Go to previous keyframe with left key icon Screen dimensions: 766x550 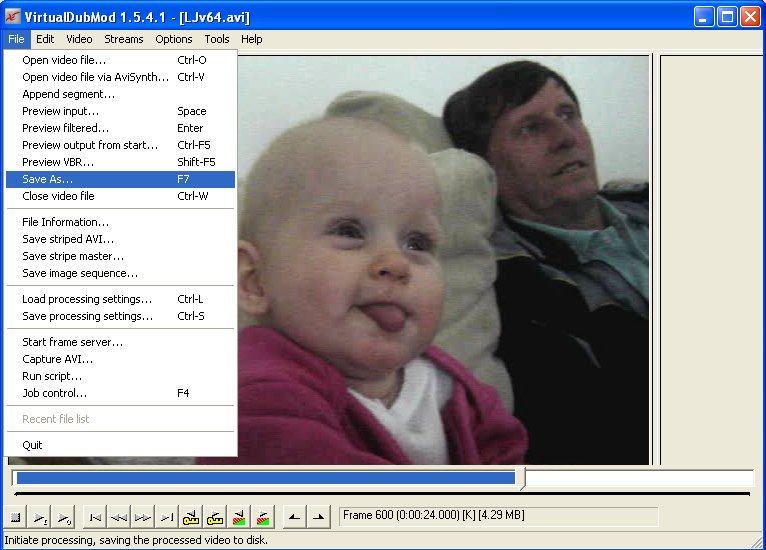coord(191,517)
